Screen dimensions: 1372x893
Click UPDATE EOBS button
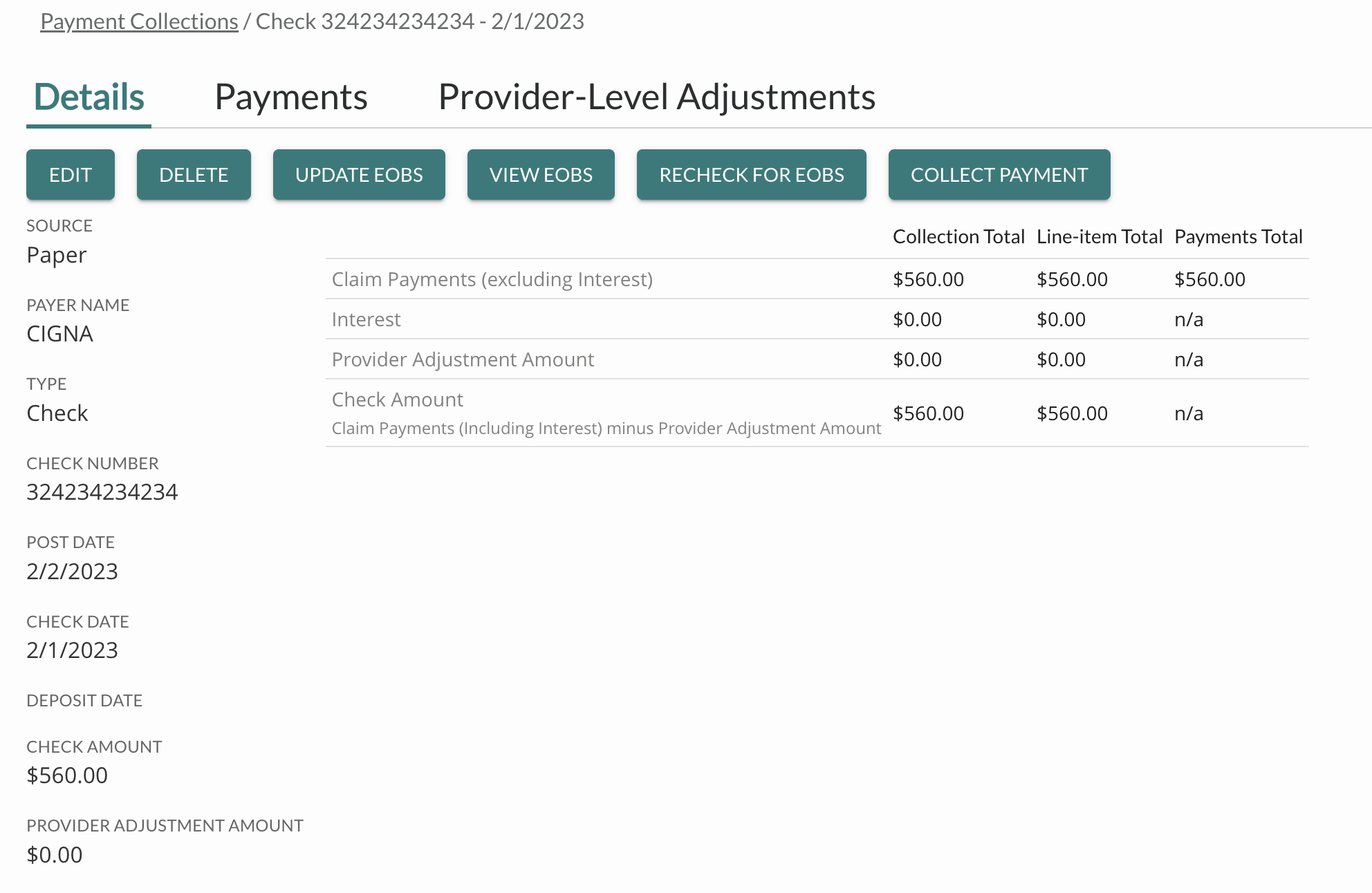(x=359, y=175)
